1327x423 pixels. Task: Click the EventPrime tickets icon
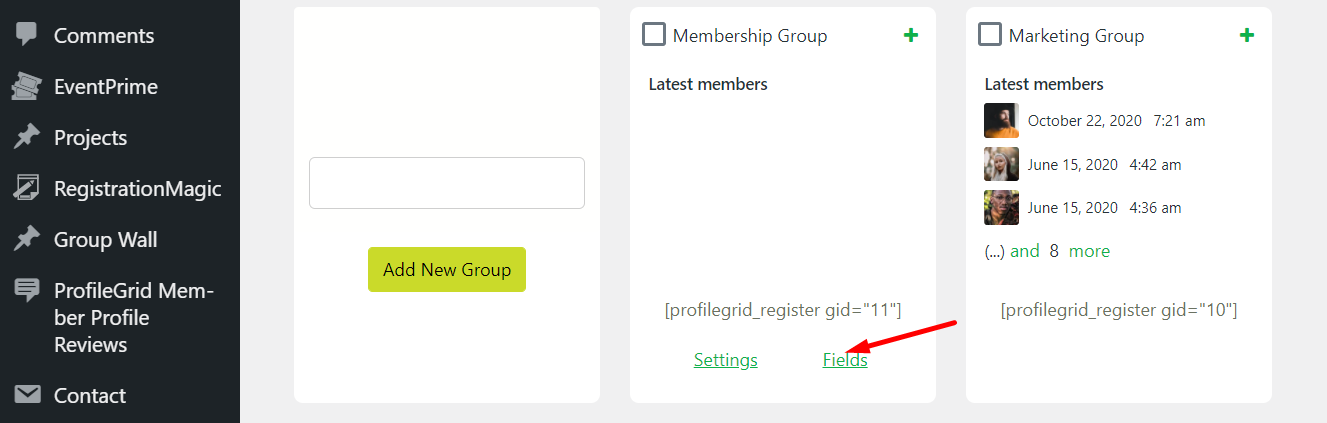click(27, 87)
